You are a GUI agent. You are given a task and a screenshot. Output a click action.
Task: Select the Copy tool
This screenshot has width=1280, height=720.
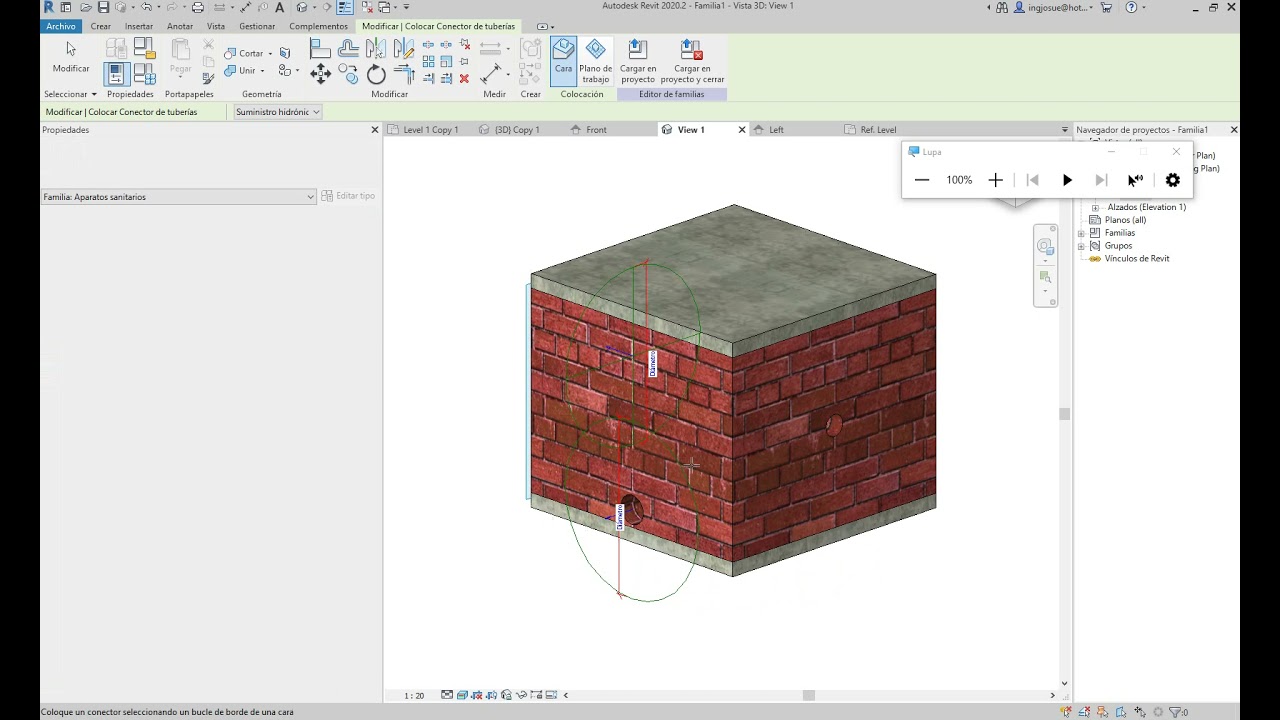348,74
